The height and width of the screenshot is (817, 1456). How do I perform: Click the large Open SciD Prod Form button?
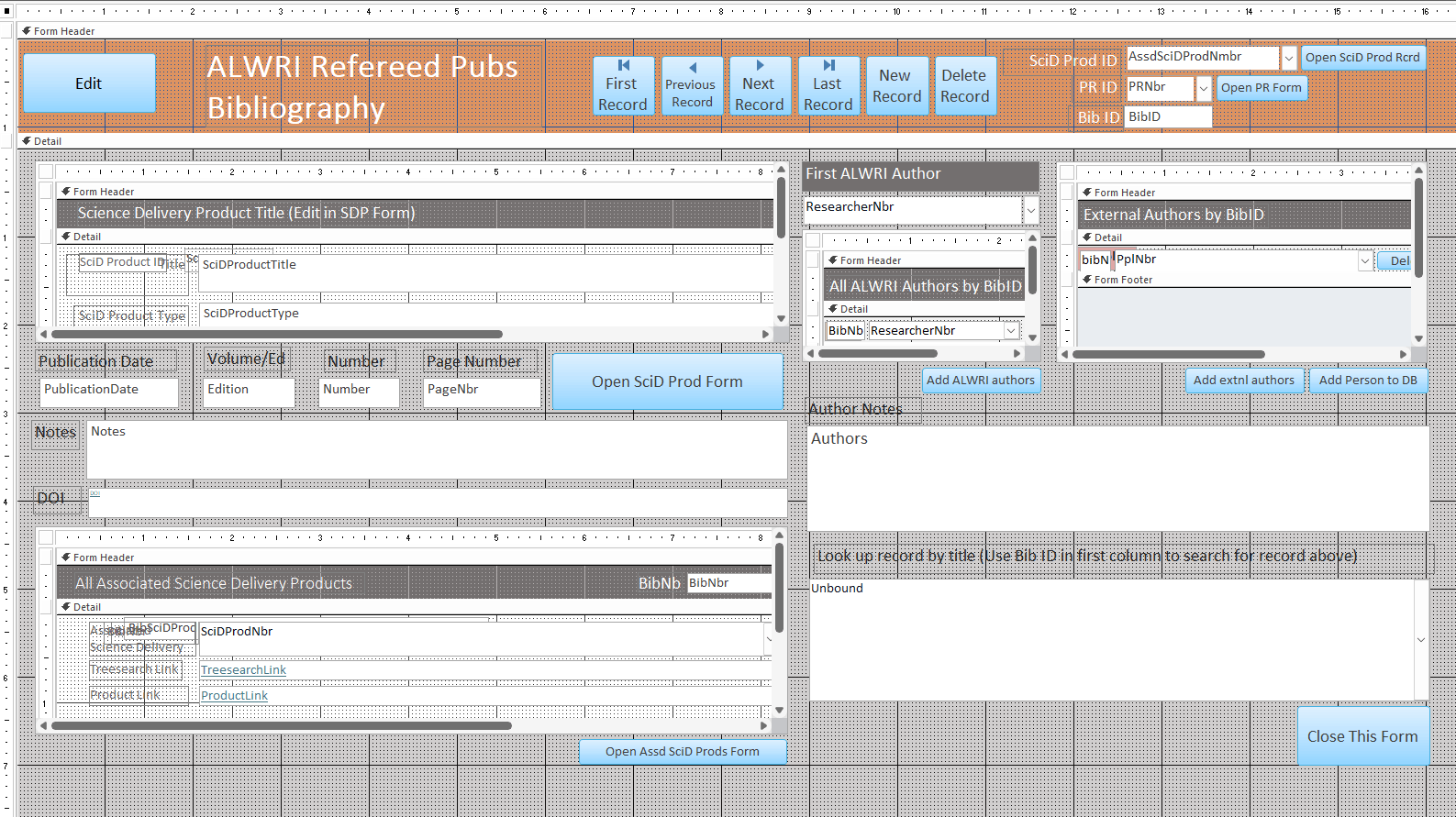(x=667, y=381)
